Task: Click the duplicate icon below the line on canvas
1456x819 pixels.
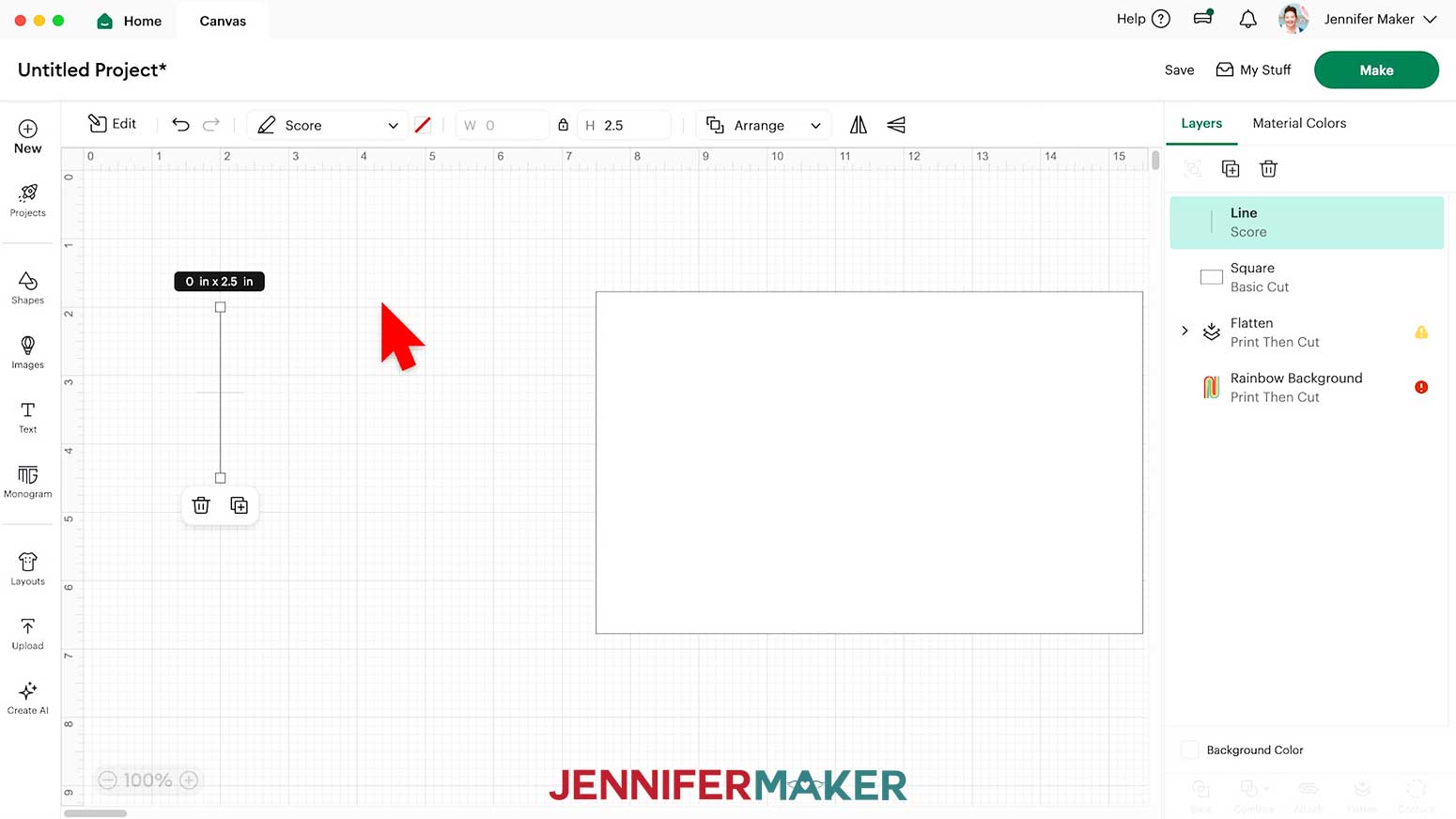Action: click(239, 505)
